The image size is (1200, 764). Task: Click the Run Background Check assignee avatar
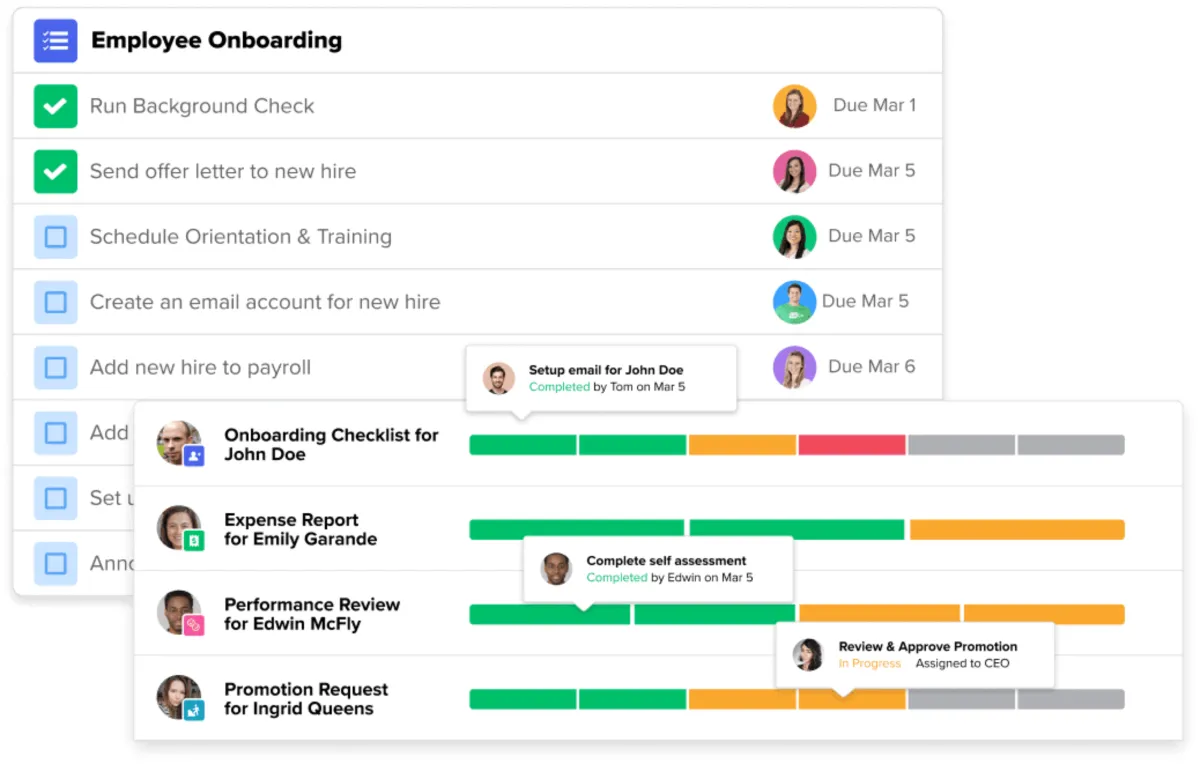tap(794, 106)
